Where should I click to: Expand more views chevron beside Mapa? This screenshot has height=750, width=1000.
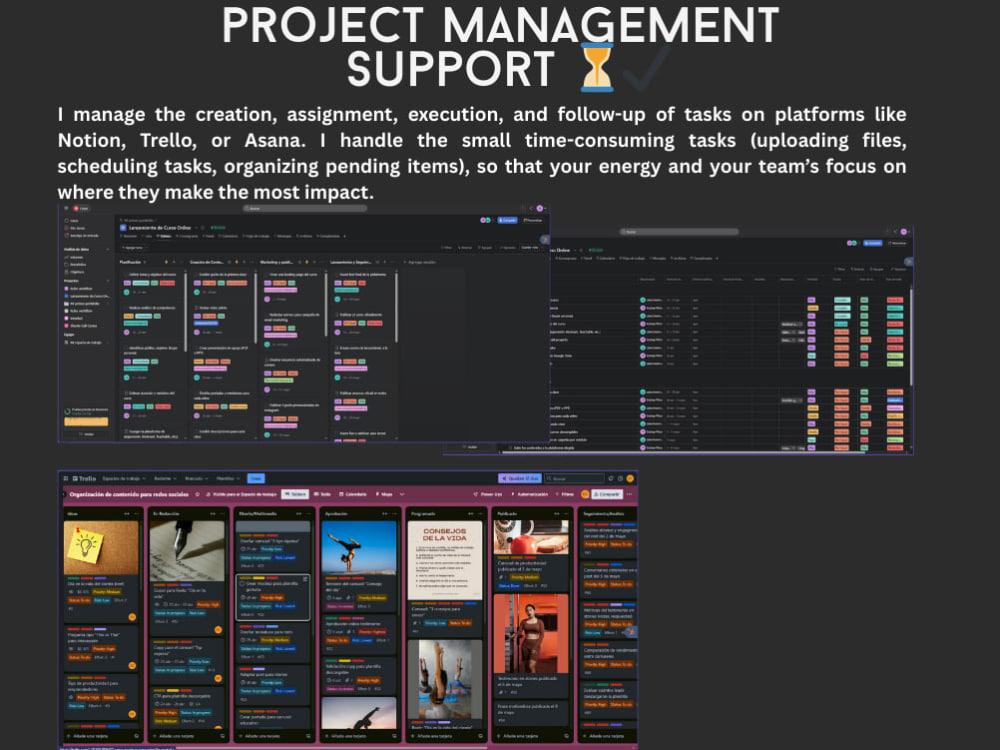point(402,494)
